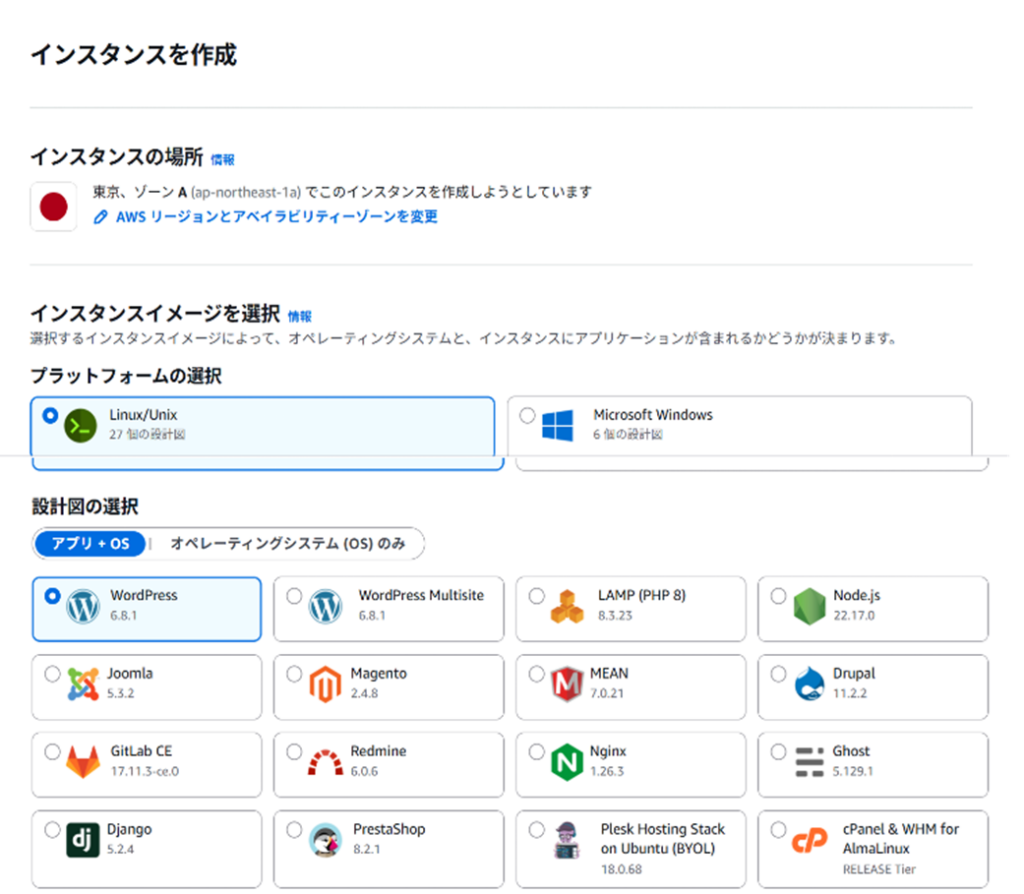Click the Django dj logo icon
Image resolution: width=1024 pixels, height=894 pixels.
(83, 840)
